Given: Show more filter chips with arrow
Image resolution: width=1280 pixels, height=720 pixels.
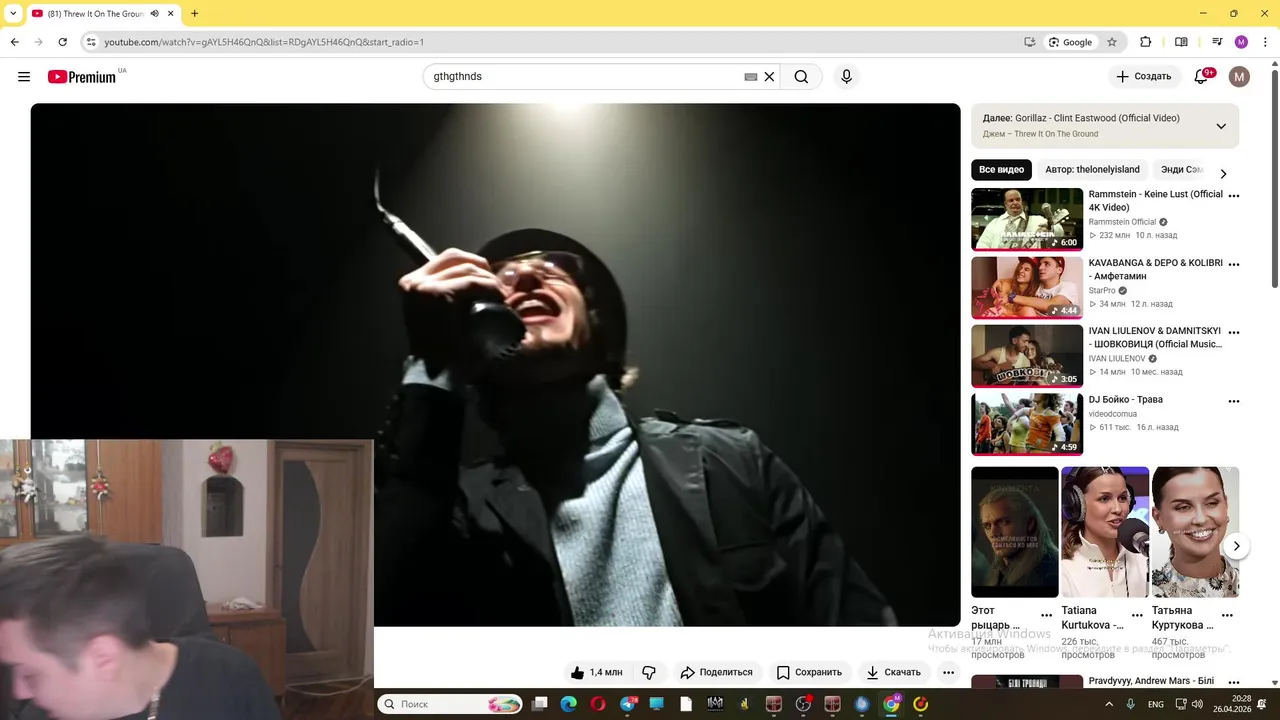Looking at the screenshot, I should click(x=1223, y=173).
